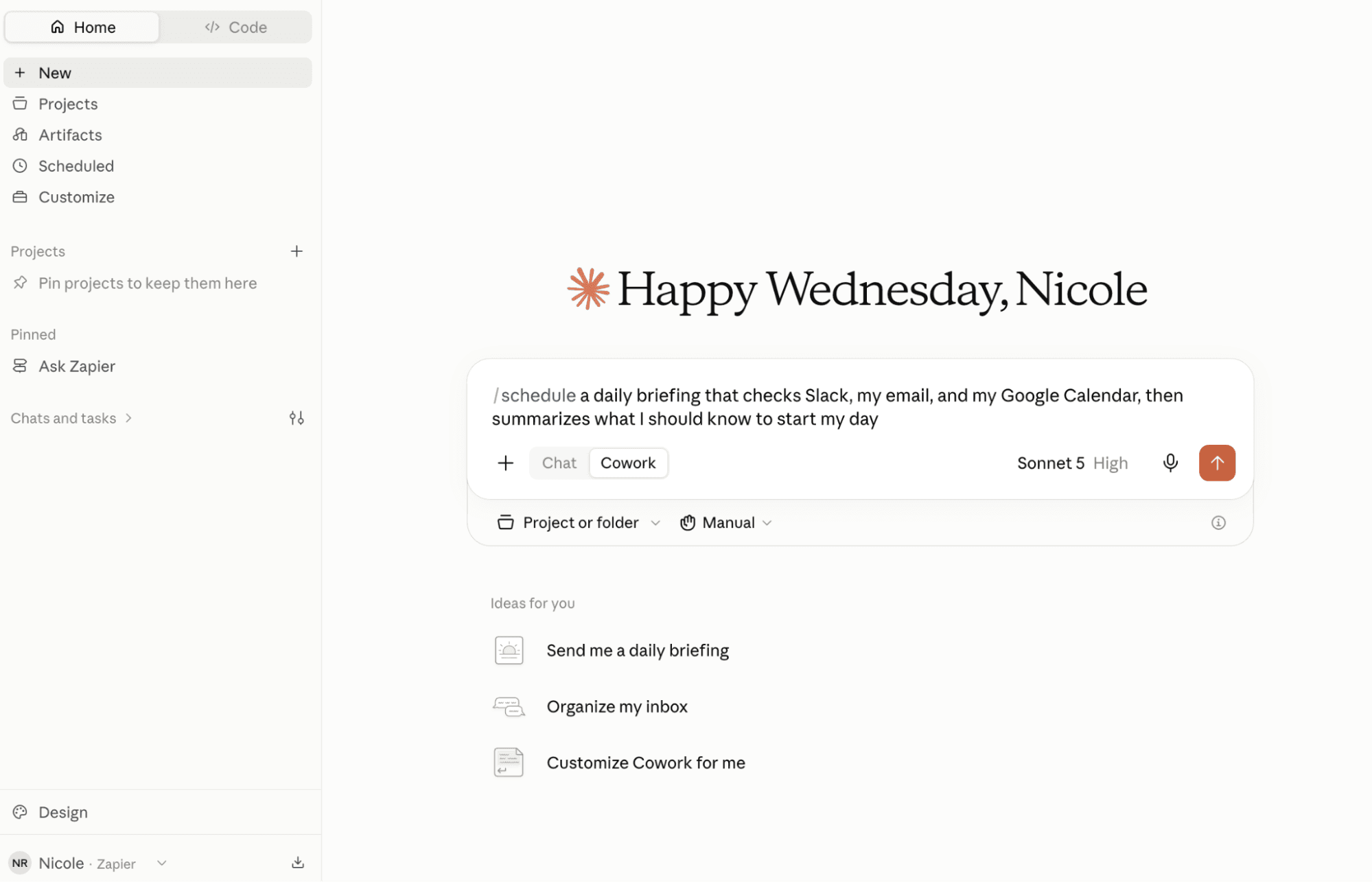Open the Design palette item
The height and width of the screenshot is (882, 1372).
[157, 812]
